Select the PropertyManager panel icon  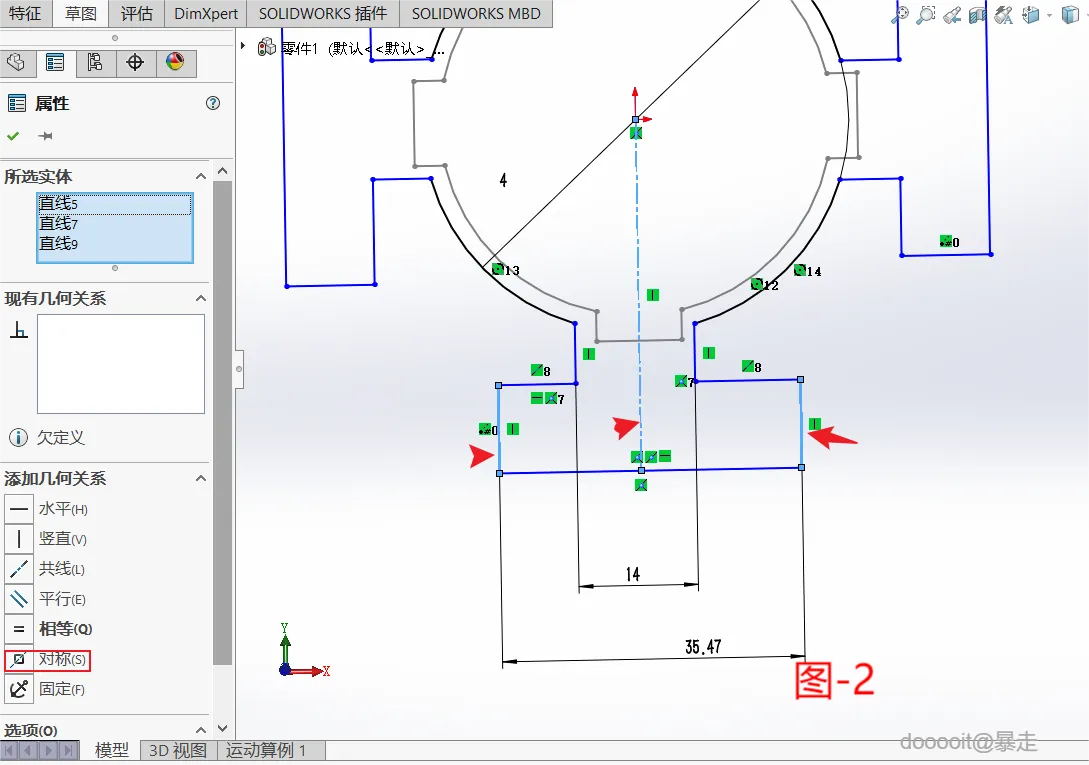[55, 63]
